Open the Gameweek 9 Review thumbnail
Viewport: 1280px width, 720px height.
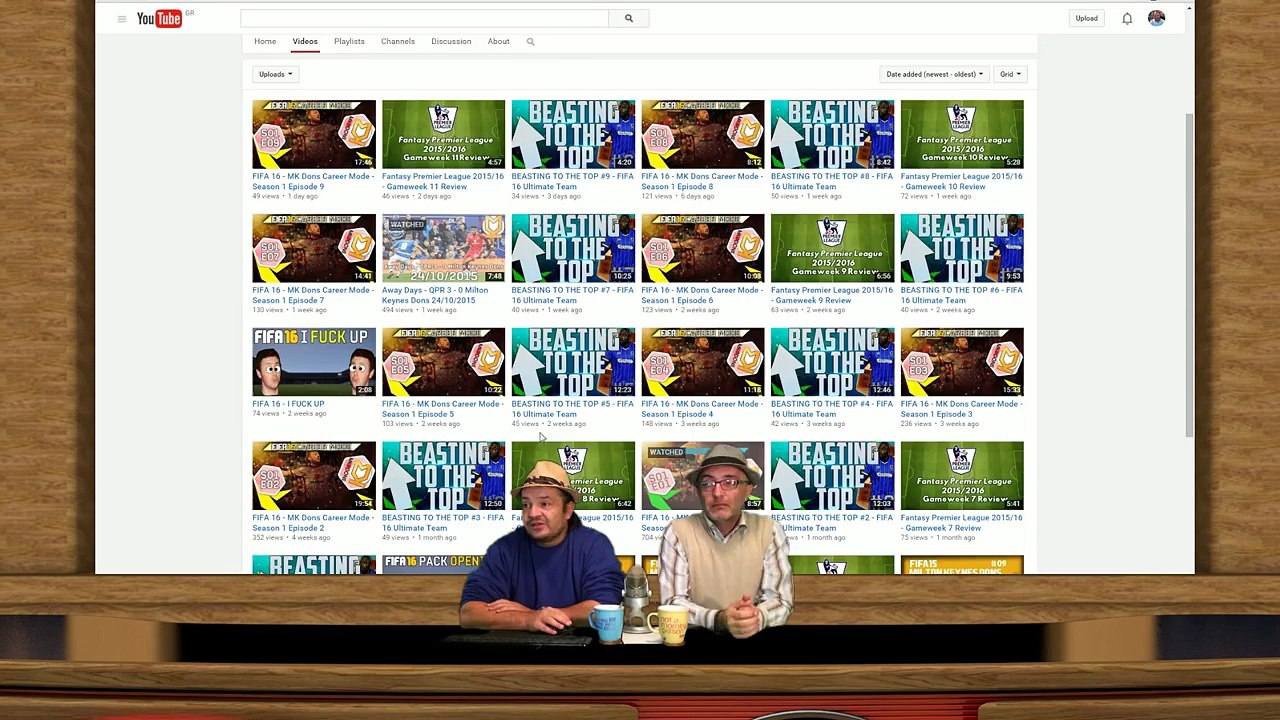(832, 248)
